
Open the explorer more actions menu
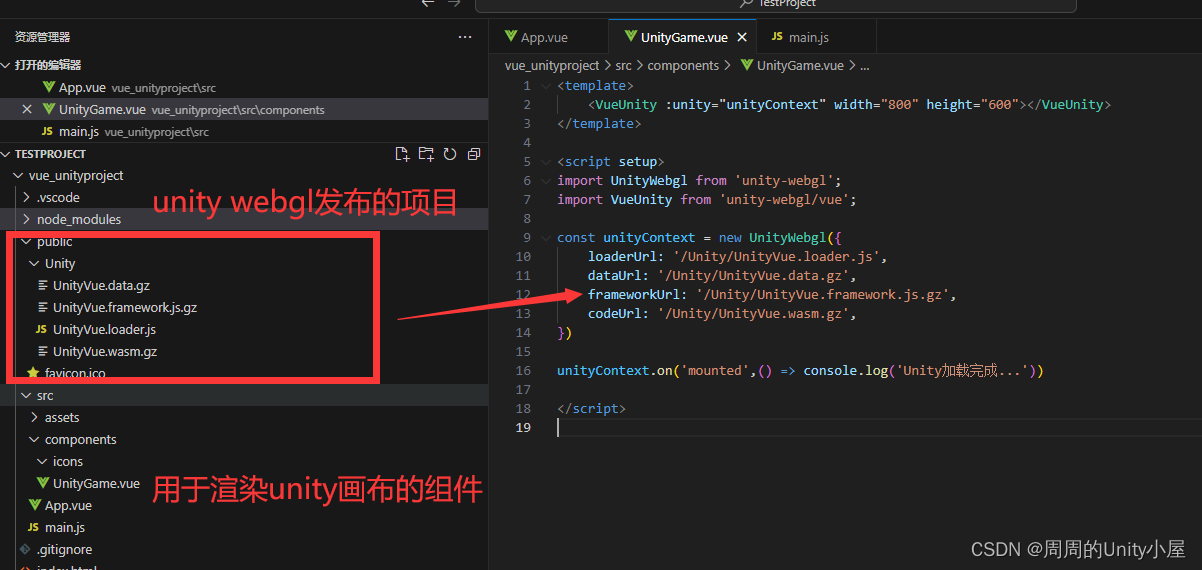click(465, 37)
